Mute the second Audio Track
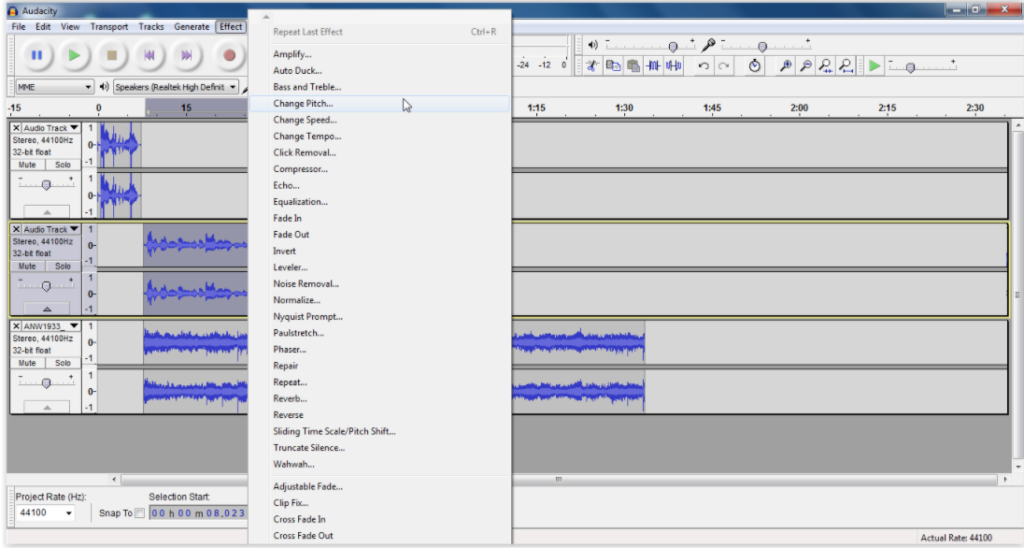The image size is (1024, 548). pyautogui.click(x=27, y=266)
